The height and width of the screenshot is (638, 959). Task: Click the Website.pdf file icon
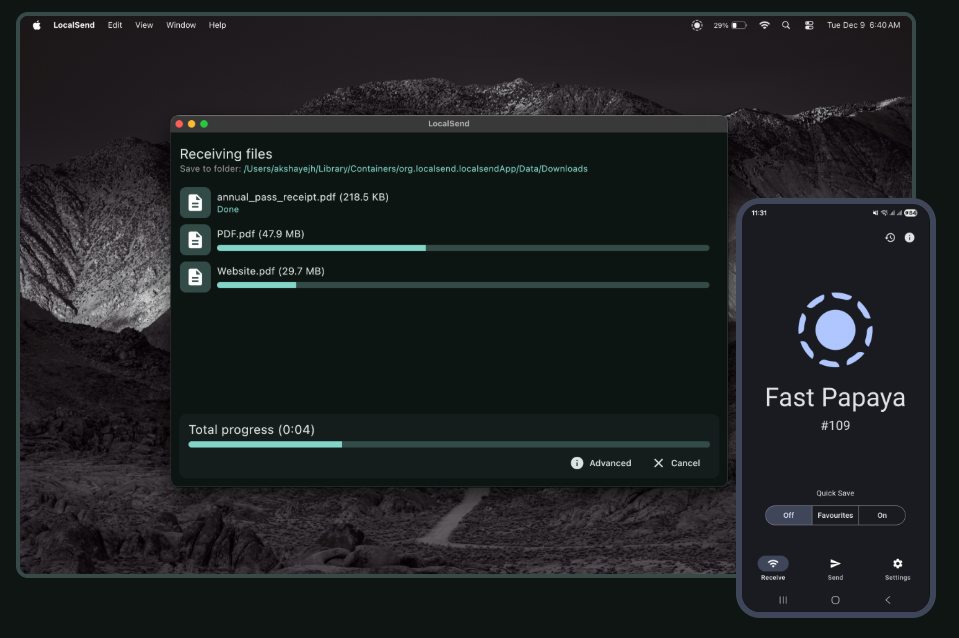point(195,277)
